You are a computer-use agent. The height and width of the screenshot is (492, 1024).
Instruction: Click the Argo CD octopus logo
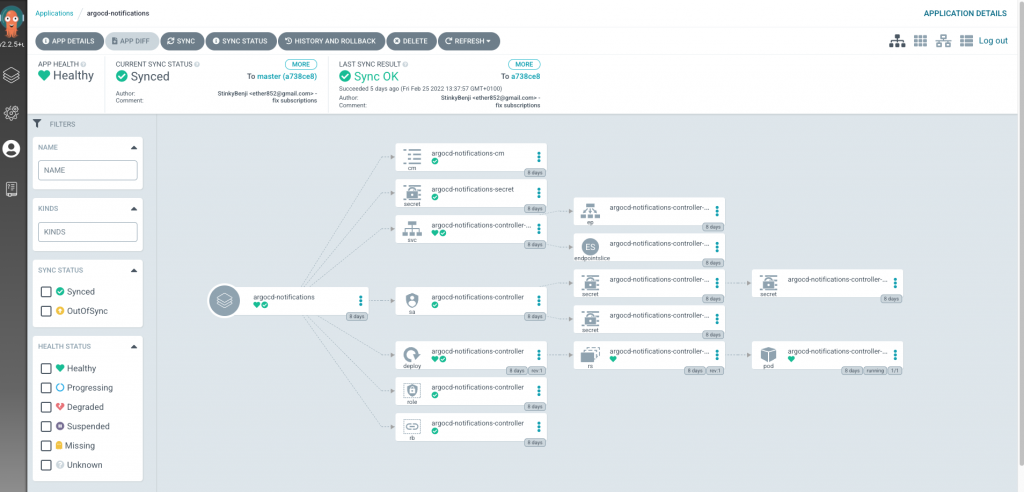(12, 22)
